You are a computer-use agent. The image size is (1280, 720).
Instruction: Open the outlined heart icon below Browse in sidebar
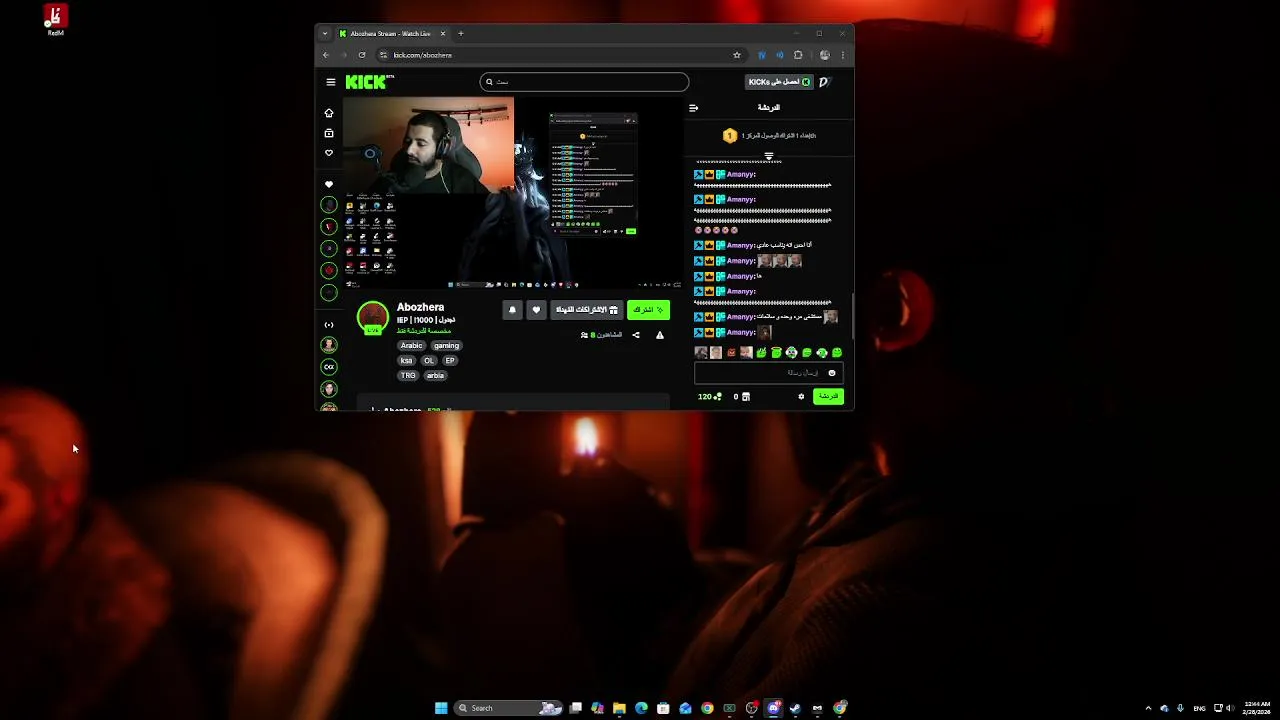tap(329, 153)
